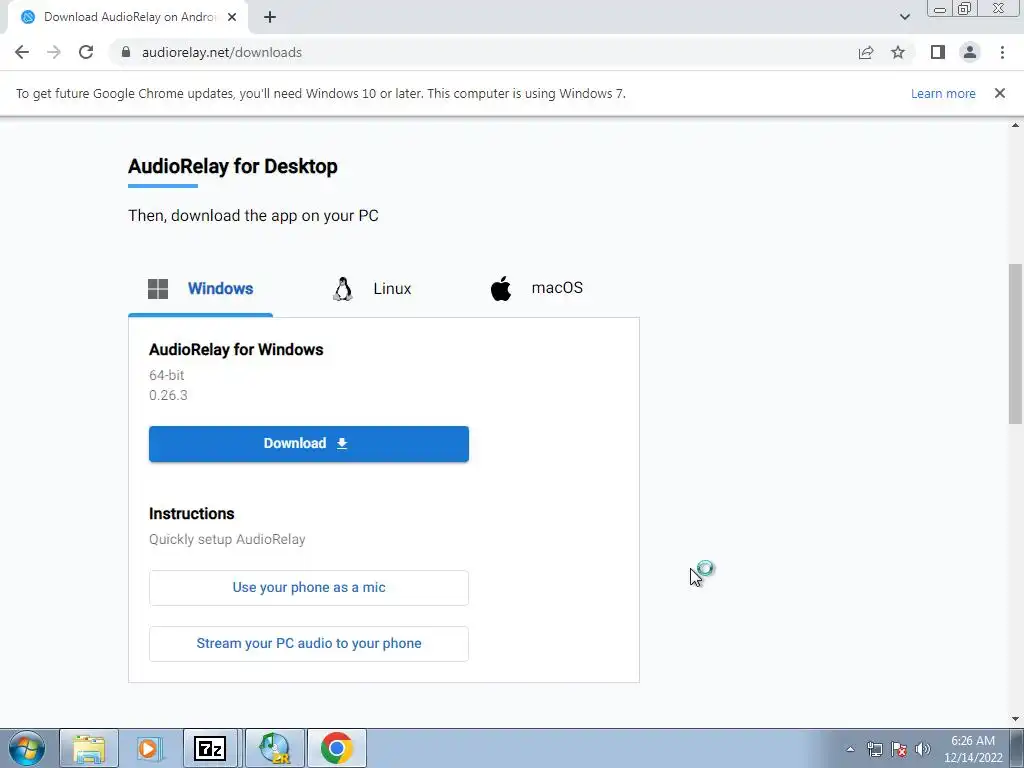Click the address bar URL field
The image size is (1024, 768).
(x=483, y=52)
